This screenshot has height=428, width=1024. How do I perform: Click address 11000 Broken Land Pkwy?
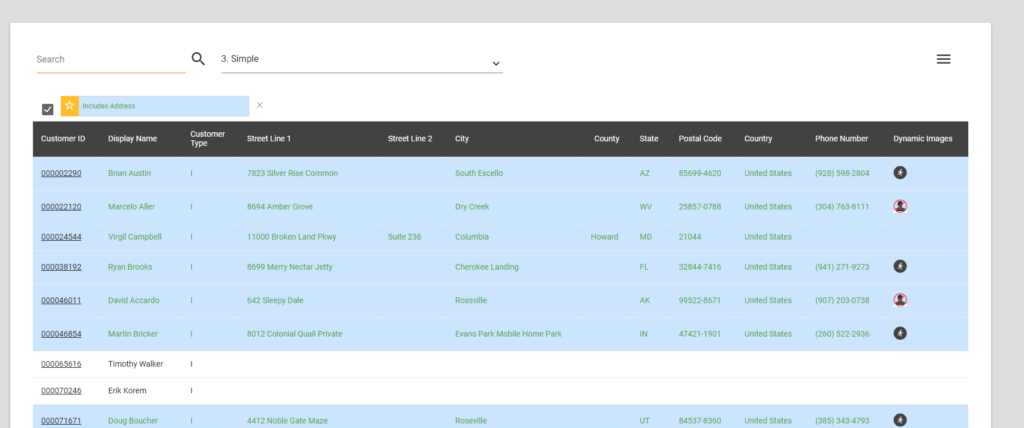pyautogui.click(x=291, y=237)
